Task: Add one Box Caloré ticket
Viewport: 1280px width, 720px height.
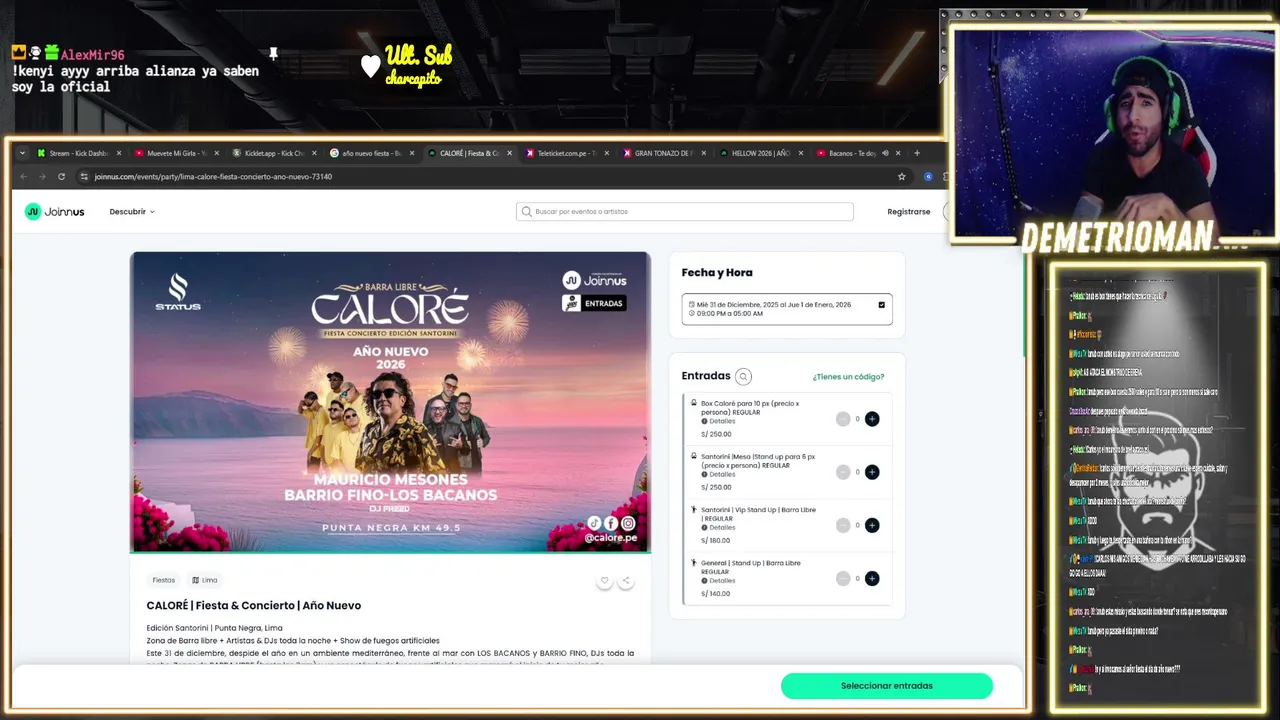Action: point(872,419)
